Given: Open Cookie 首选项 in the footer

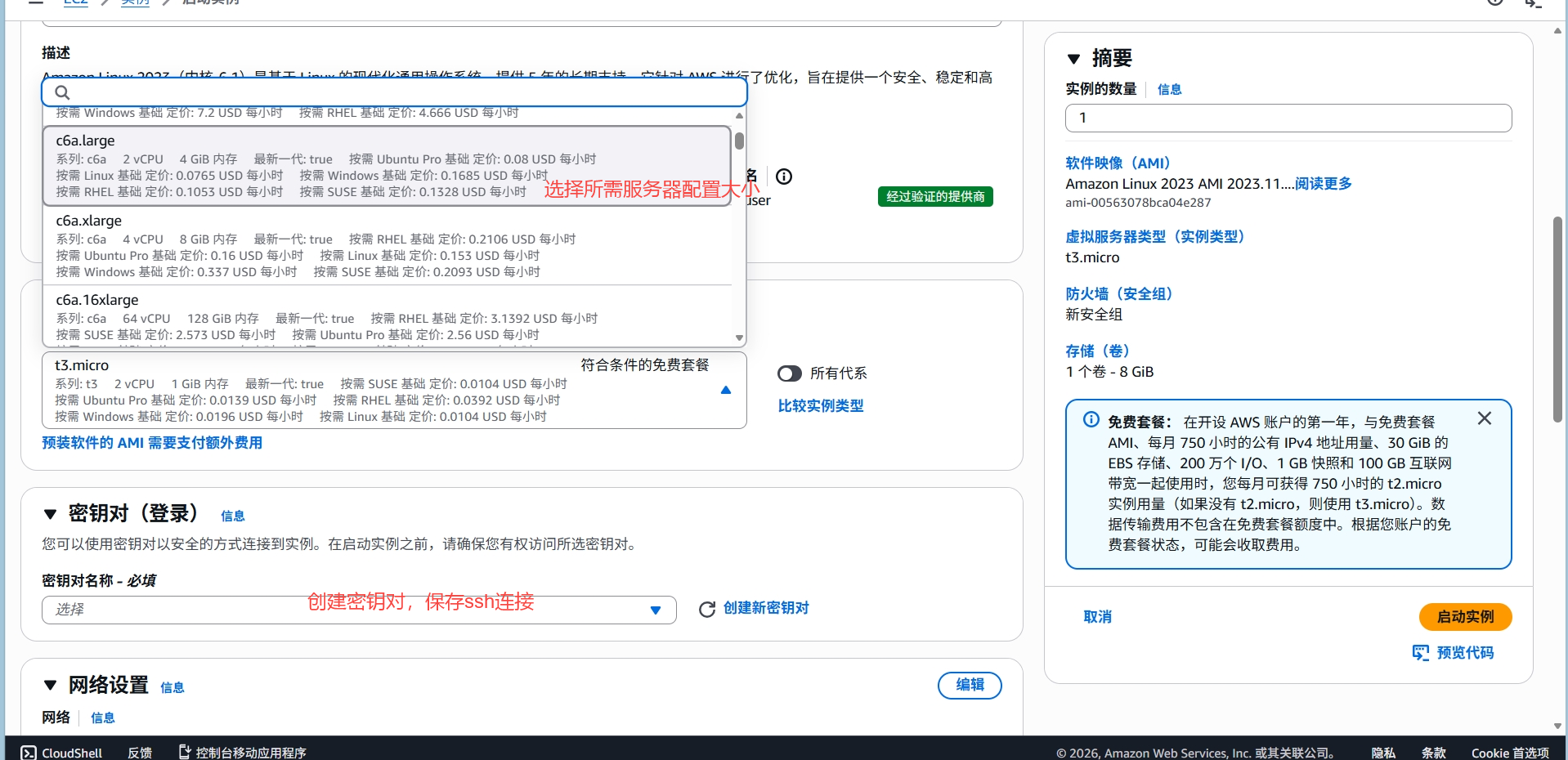Looking at the screenshot, I should coord(1511,753).
